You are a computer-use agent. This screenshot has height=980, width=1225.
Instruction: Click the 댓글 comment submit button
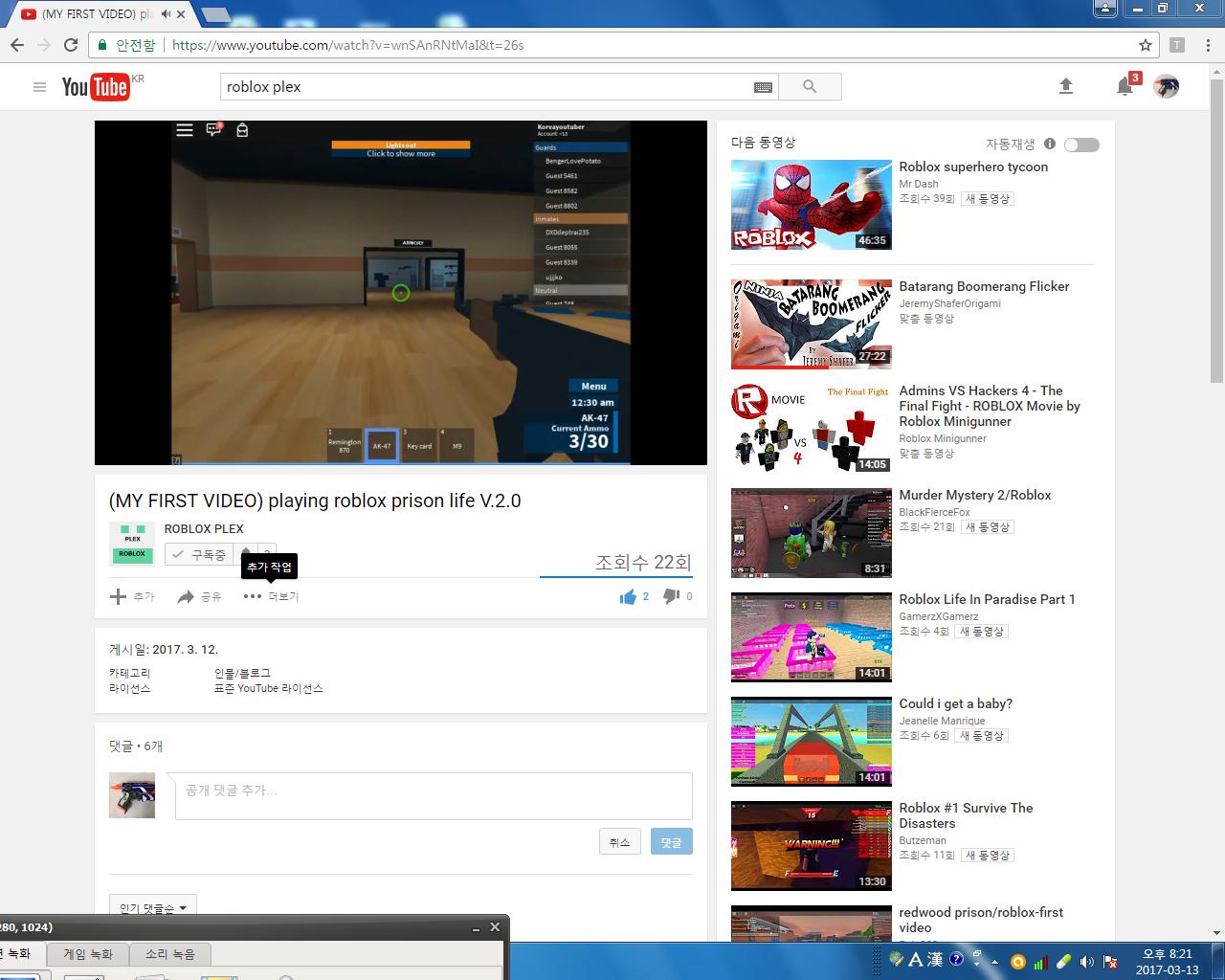click(x=671, y=842)
